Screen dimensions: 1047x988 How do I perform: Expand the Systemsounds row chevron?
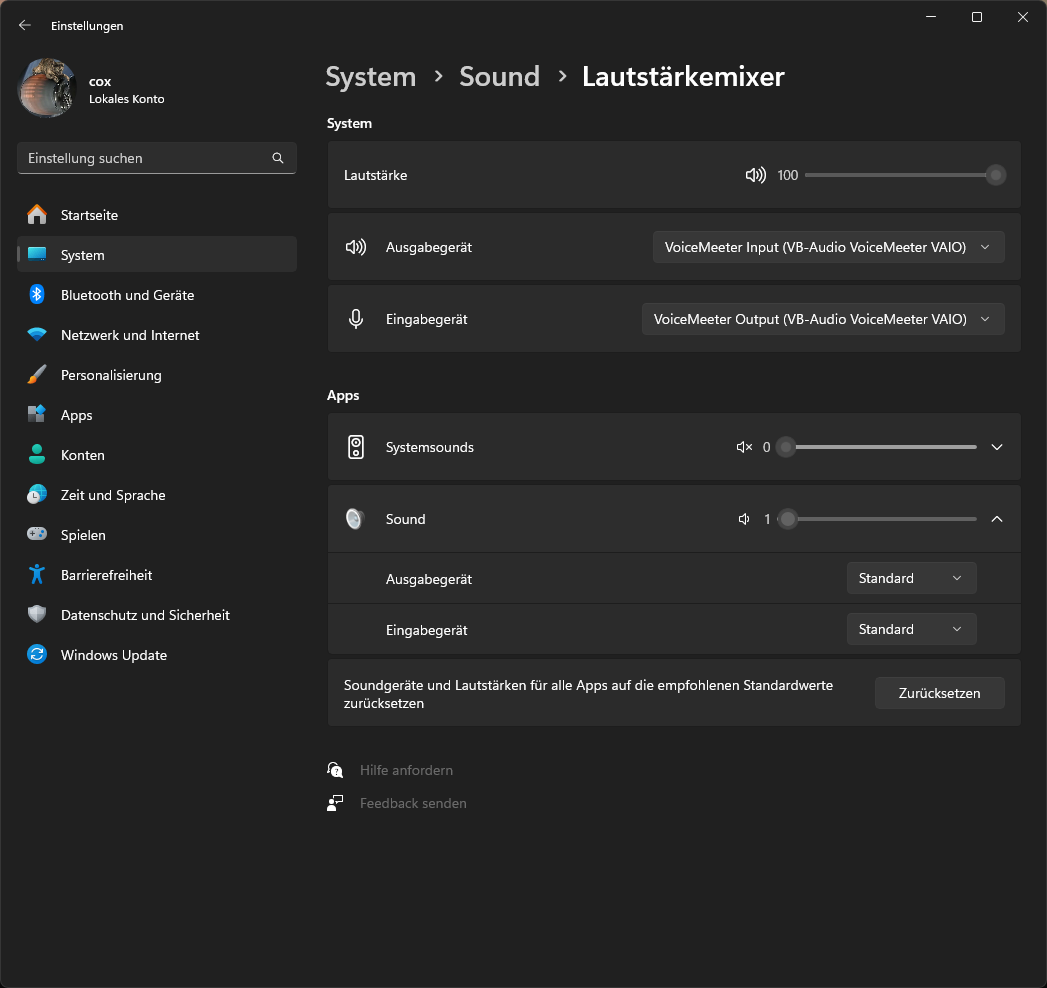coord(997,447)
